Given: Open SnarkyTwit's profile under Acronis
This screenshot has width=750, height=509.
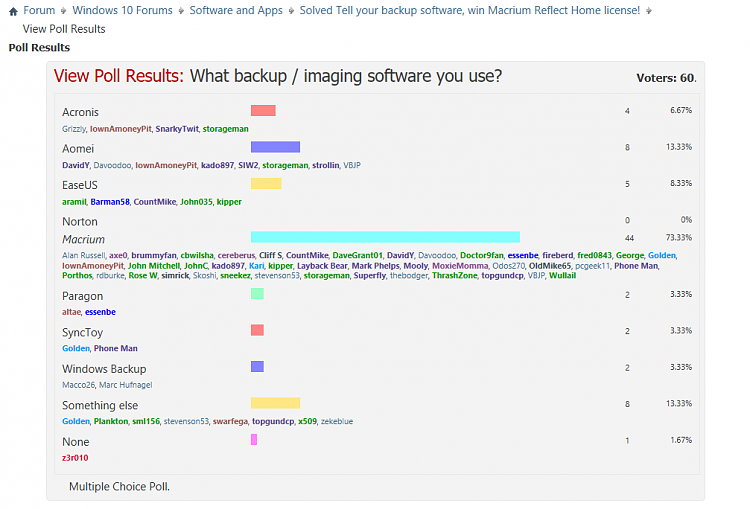Looking at the screenshot, I should 177,129.
